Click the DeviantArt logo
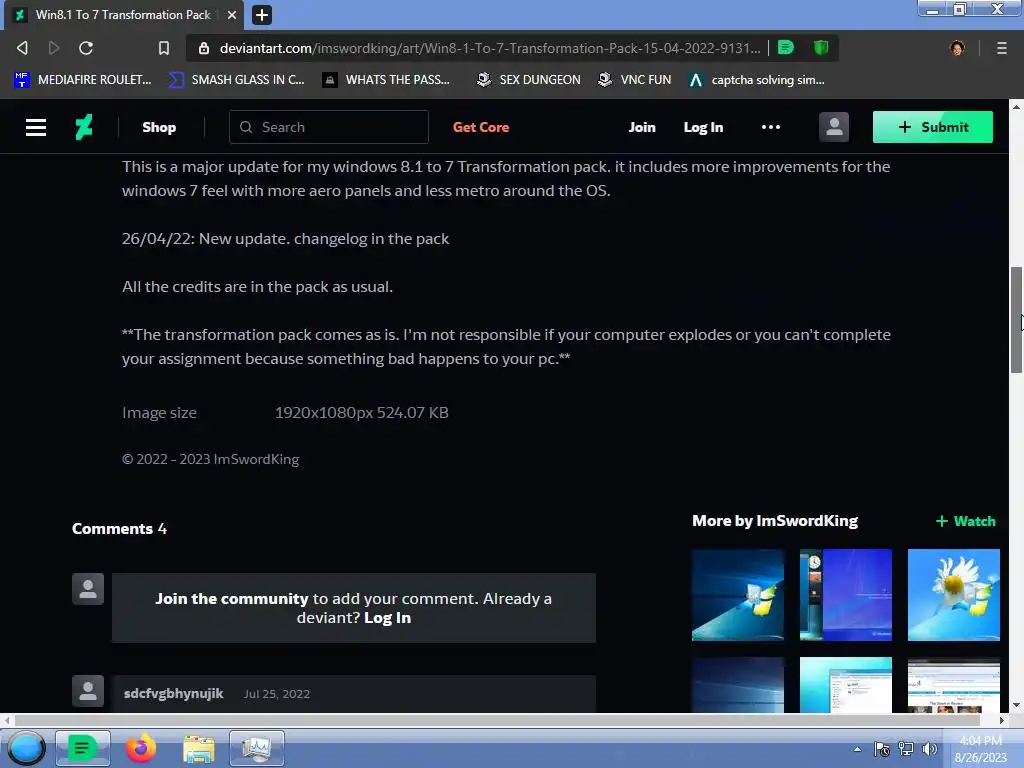This screenshot has width=1024, height=768. 84,127
